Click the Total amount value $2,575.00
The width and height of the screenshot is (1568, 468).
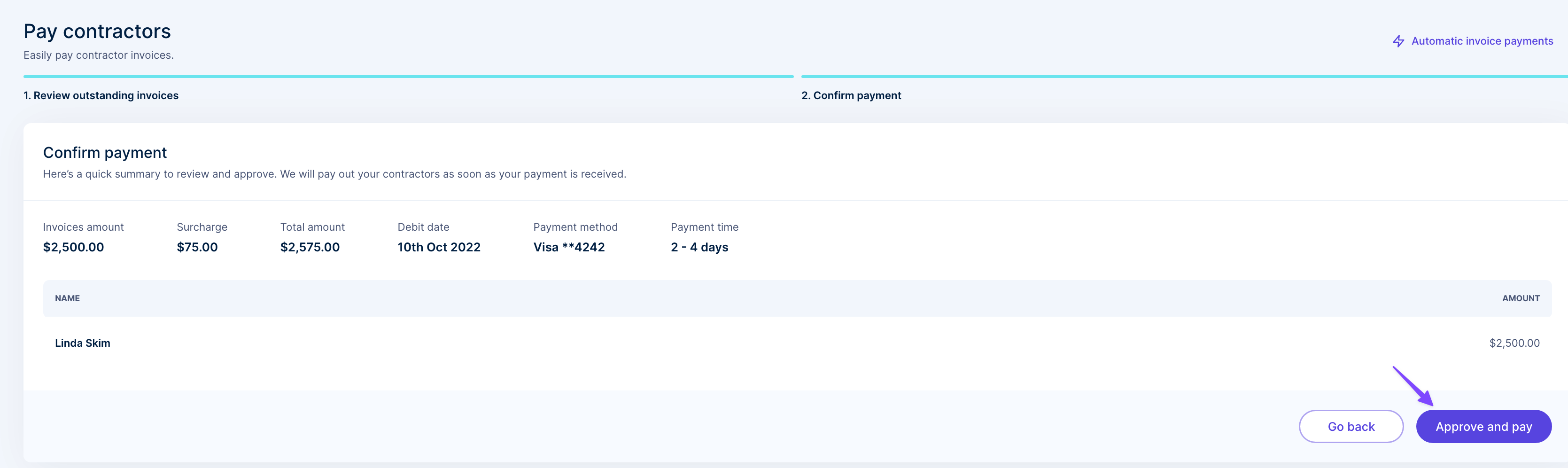[x=310, y=247]
